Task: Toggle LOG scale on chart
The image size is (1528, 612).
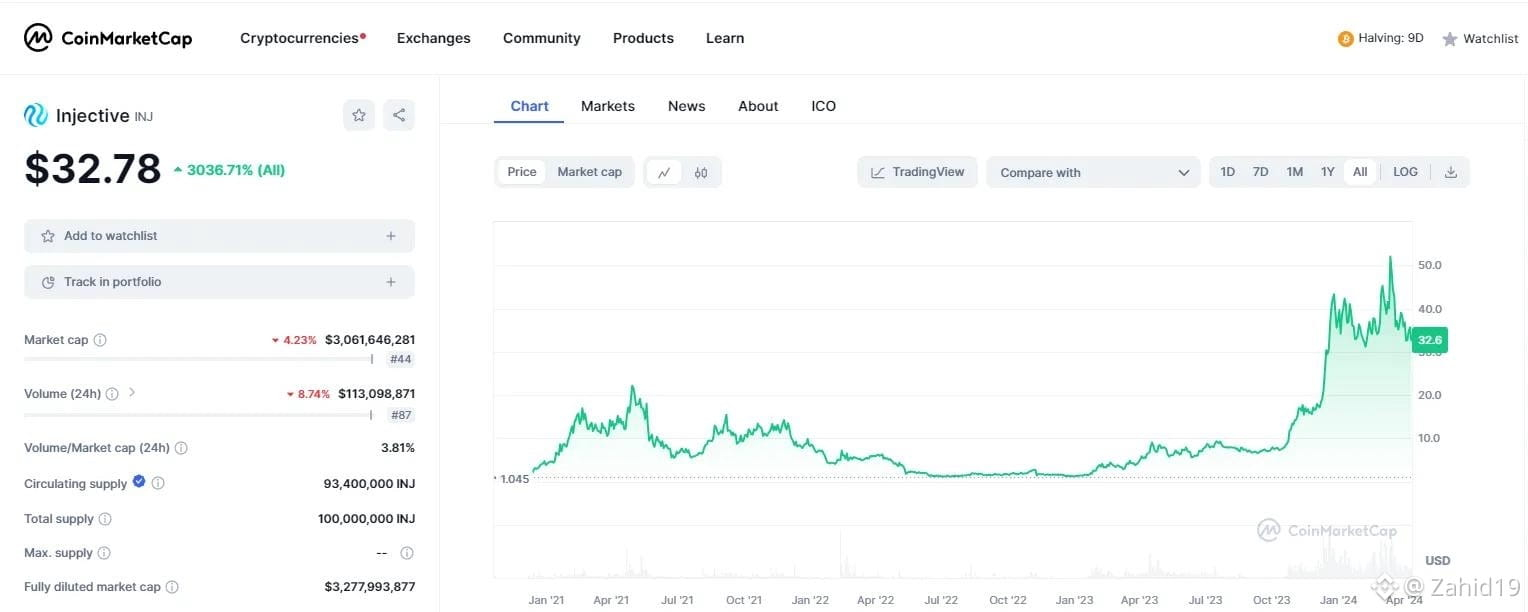Action: point(1405,172)
